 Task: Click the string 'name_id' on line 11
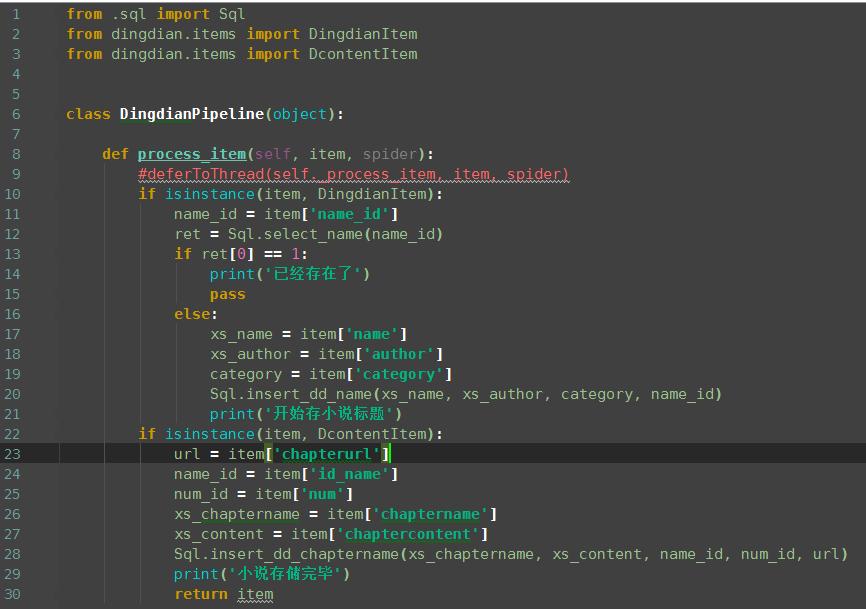[349, 214]
